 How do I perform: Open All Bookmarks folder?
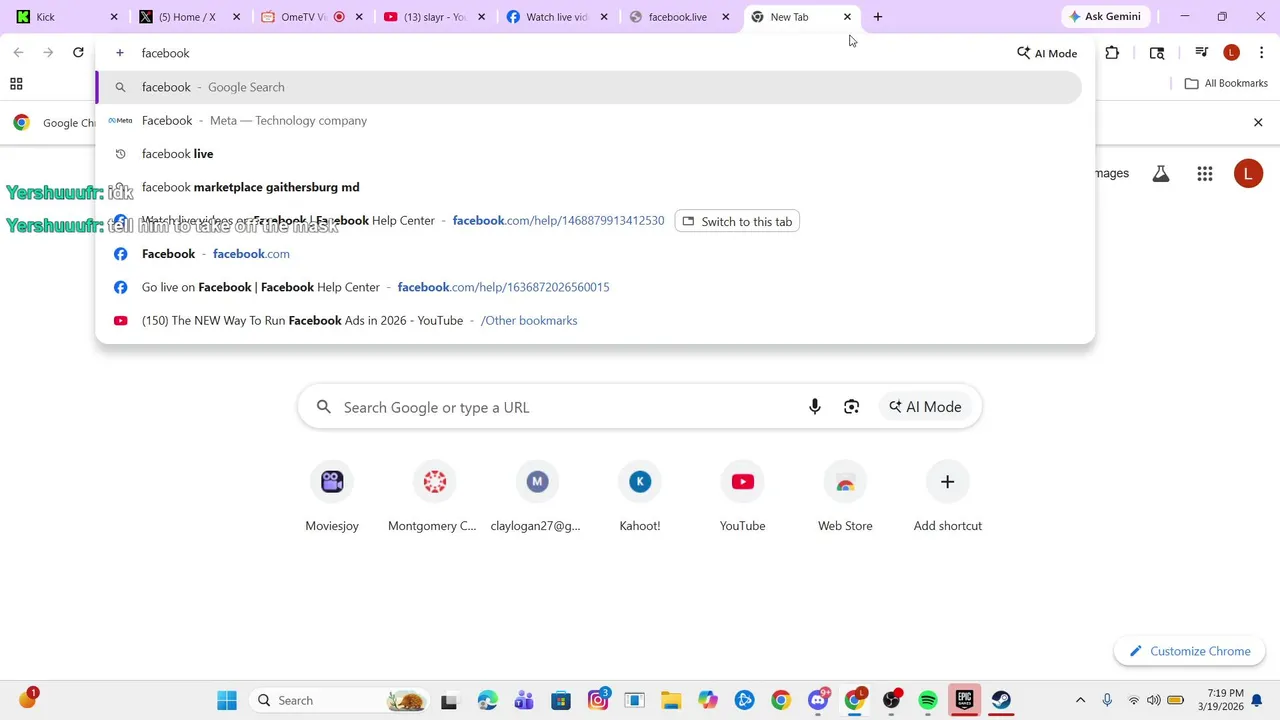(1226, 83)
